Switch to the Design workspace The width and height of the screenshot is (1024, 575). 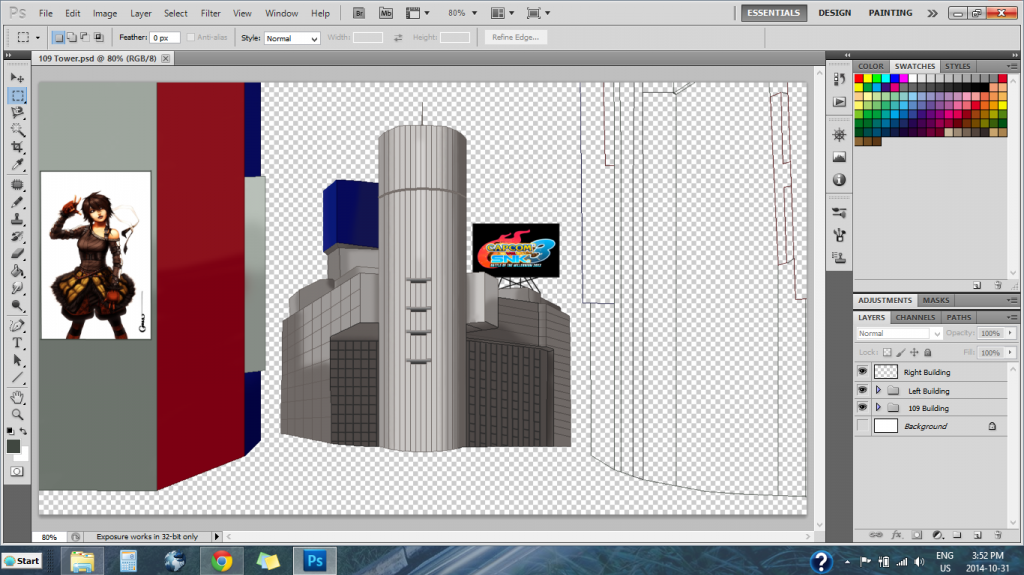[x=835, y=13]
